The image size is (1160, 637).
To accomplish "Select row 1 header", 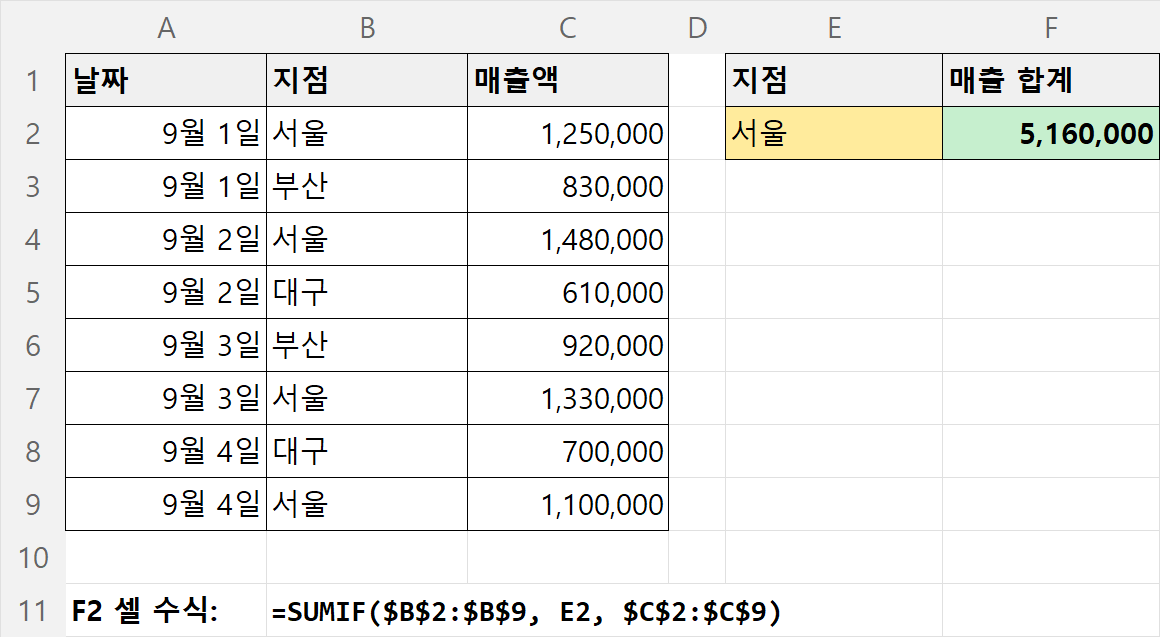I will (33, 80).
